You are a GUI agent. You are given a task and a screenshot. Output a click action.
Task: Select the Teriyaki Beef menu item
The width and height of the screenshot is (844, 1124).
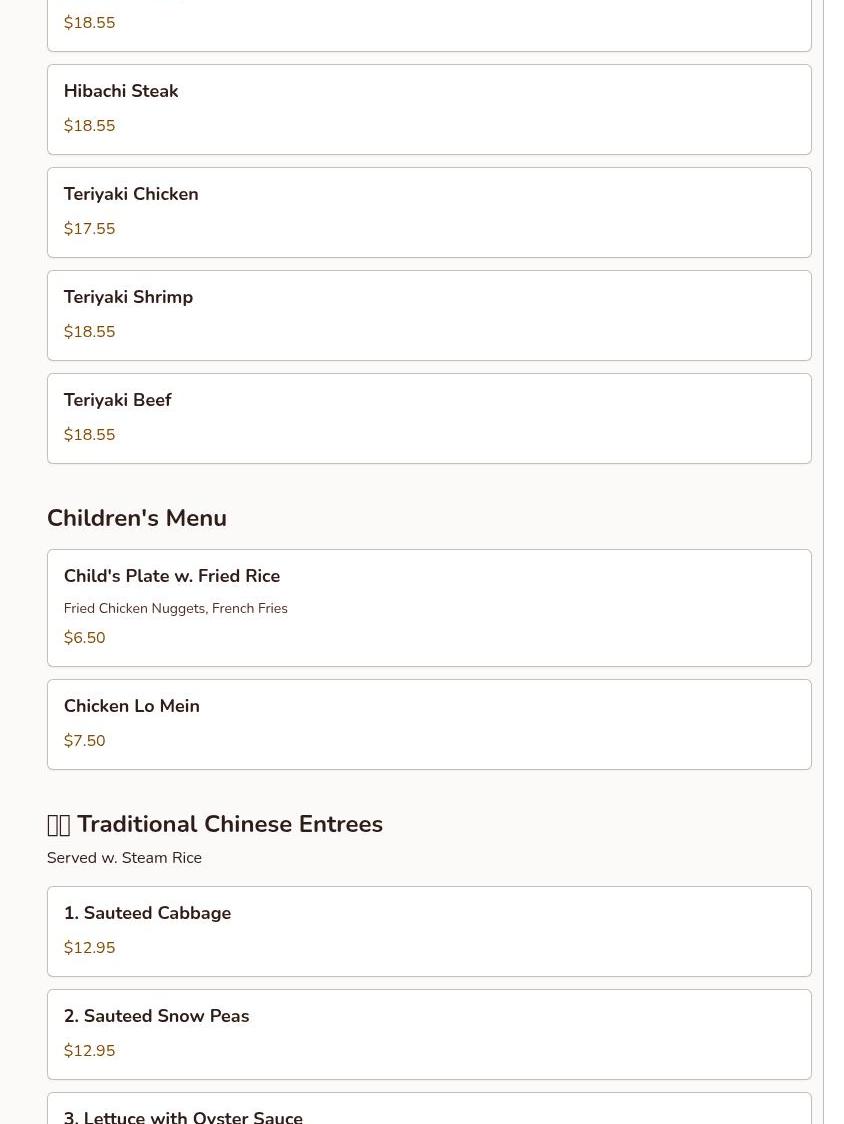117,400
